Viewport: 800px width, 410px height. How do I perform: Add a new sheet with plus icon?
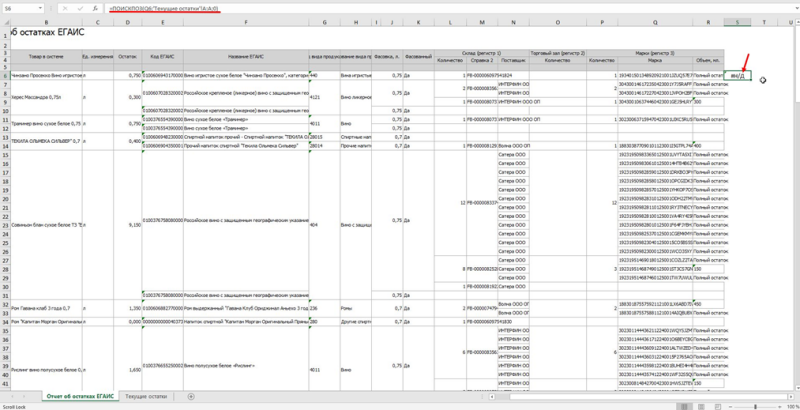[191, 396]
